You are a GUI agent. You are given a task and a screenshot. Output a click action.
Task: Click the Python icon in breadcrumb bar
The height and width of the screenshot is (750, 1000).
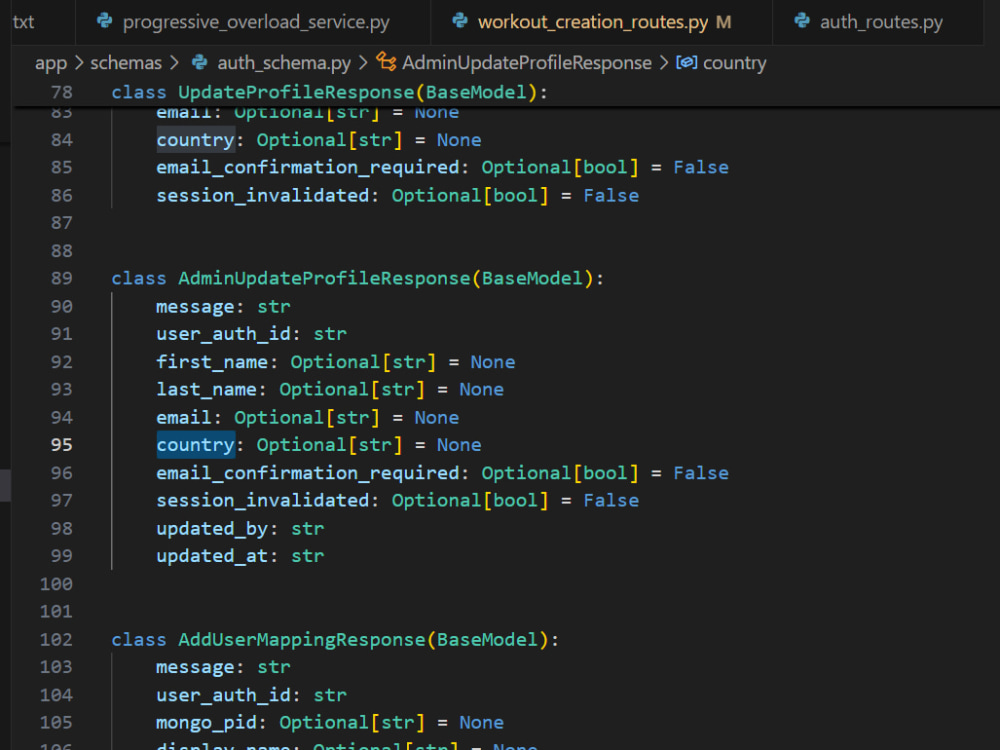point(200,62)
